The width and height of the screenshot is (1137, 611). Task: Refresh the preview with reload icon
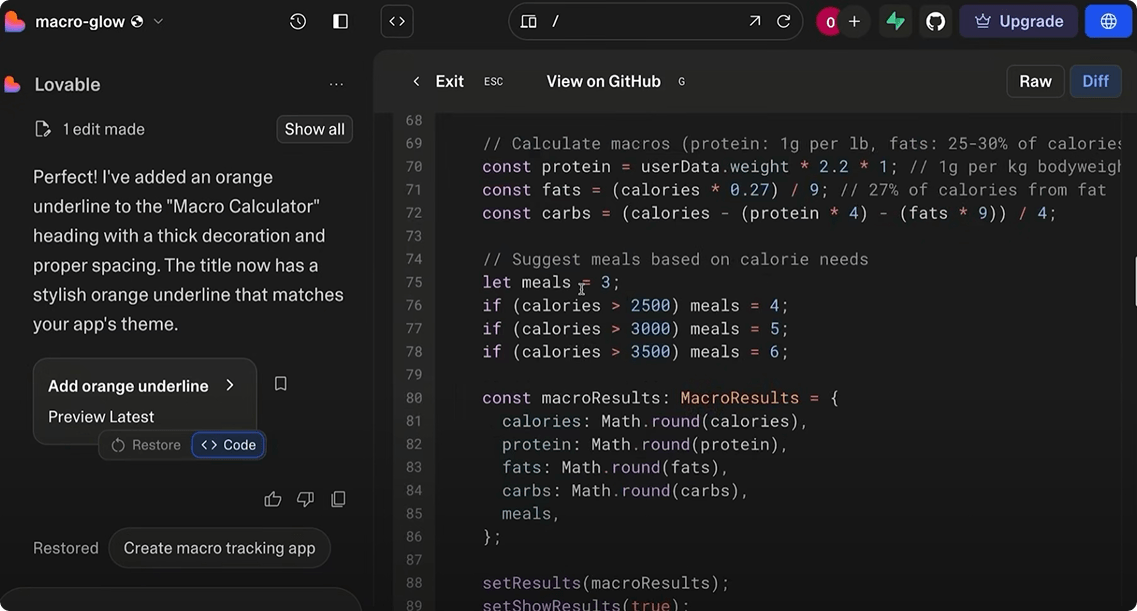pyautogui.click(x=784, y=21)
